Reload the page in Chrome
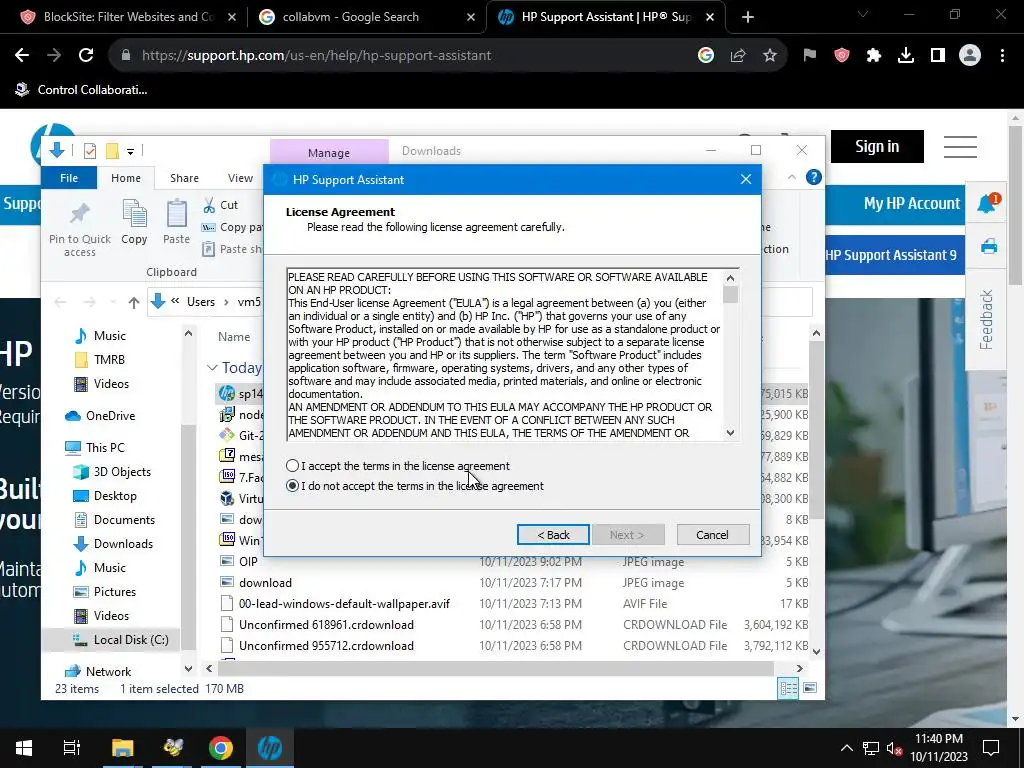The image size is (1024, 768). pos(86,56)
